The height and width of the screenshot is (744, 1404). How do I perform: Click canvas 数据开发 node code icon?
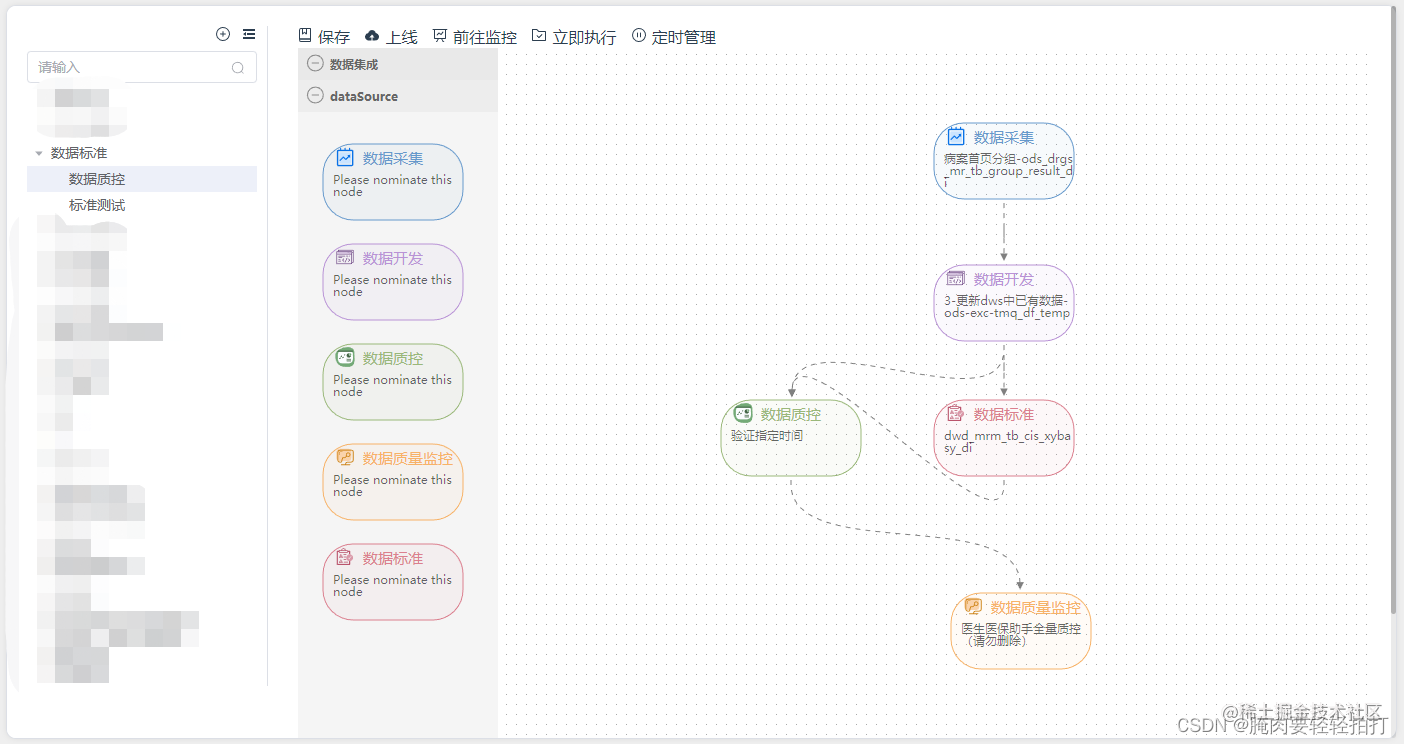(956, 278)
